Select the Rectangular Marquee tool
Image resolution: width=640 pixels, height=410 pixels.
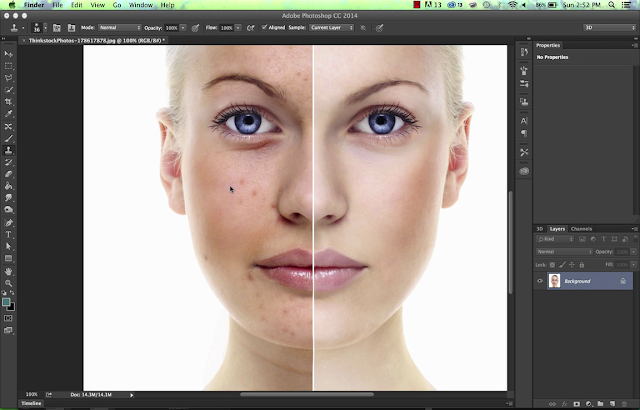(x=8, y=66)
